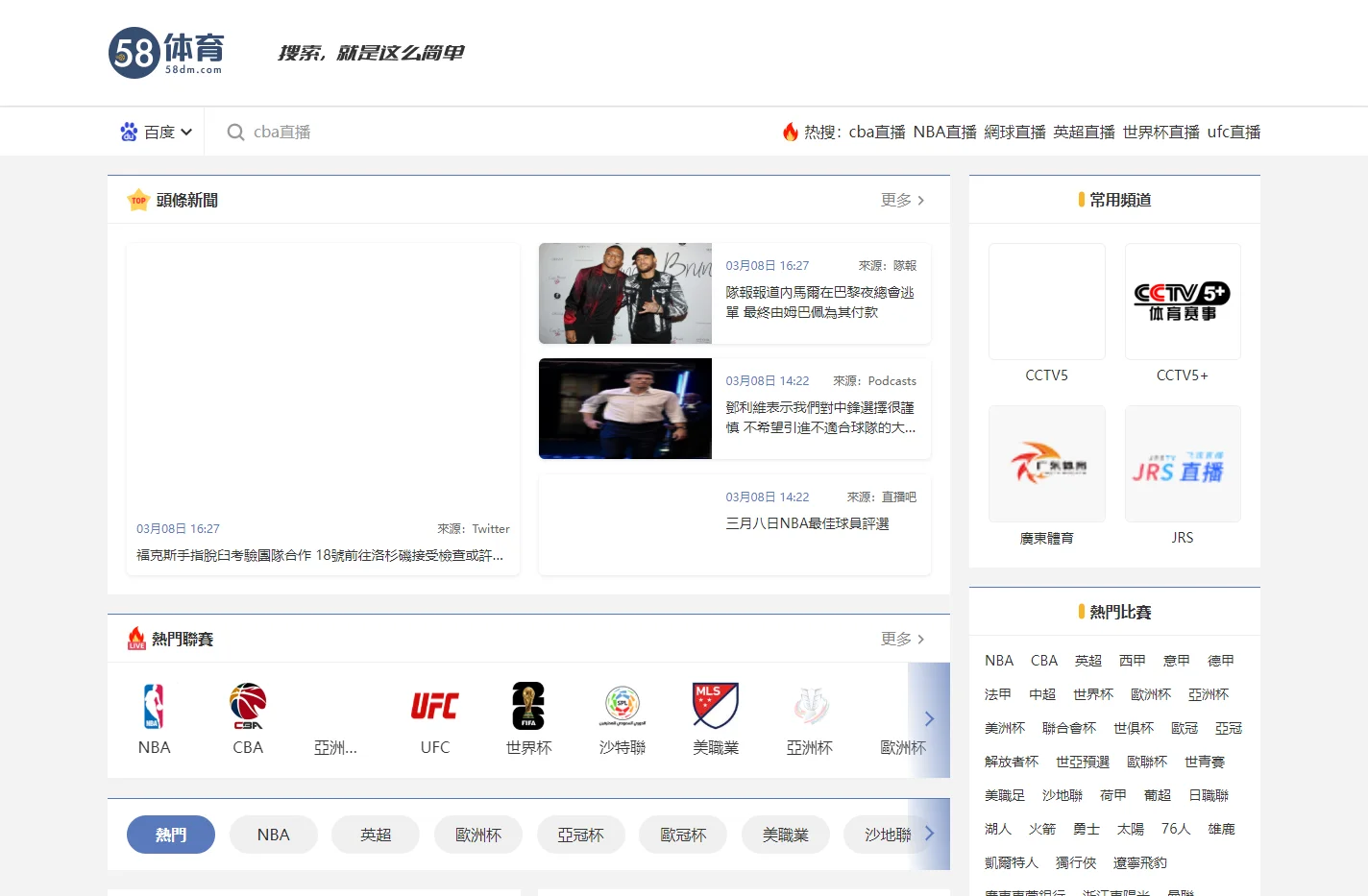Open the 沙地聯 match link
This screenshot has height=896, width=1368.
pos(1063,795)
